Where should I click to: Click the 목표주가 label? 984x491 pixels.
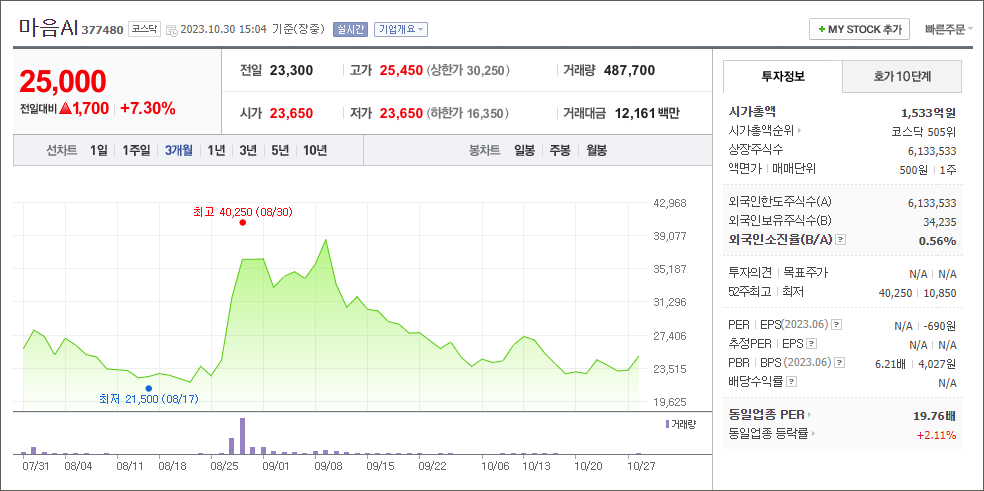805,272
